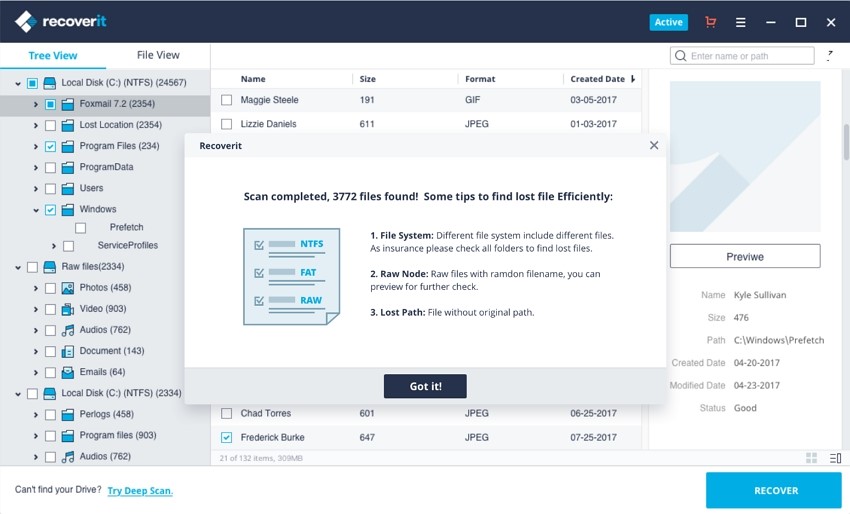Uncheck the Frederick Burke file checkbox
The width and height of the screenshot is (850, 514).
click(227, 438)
